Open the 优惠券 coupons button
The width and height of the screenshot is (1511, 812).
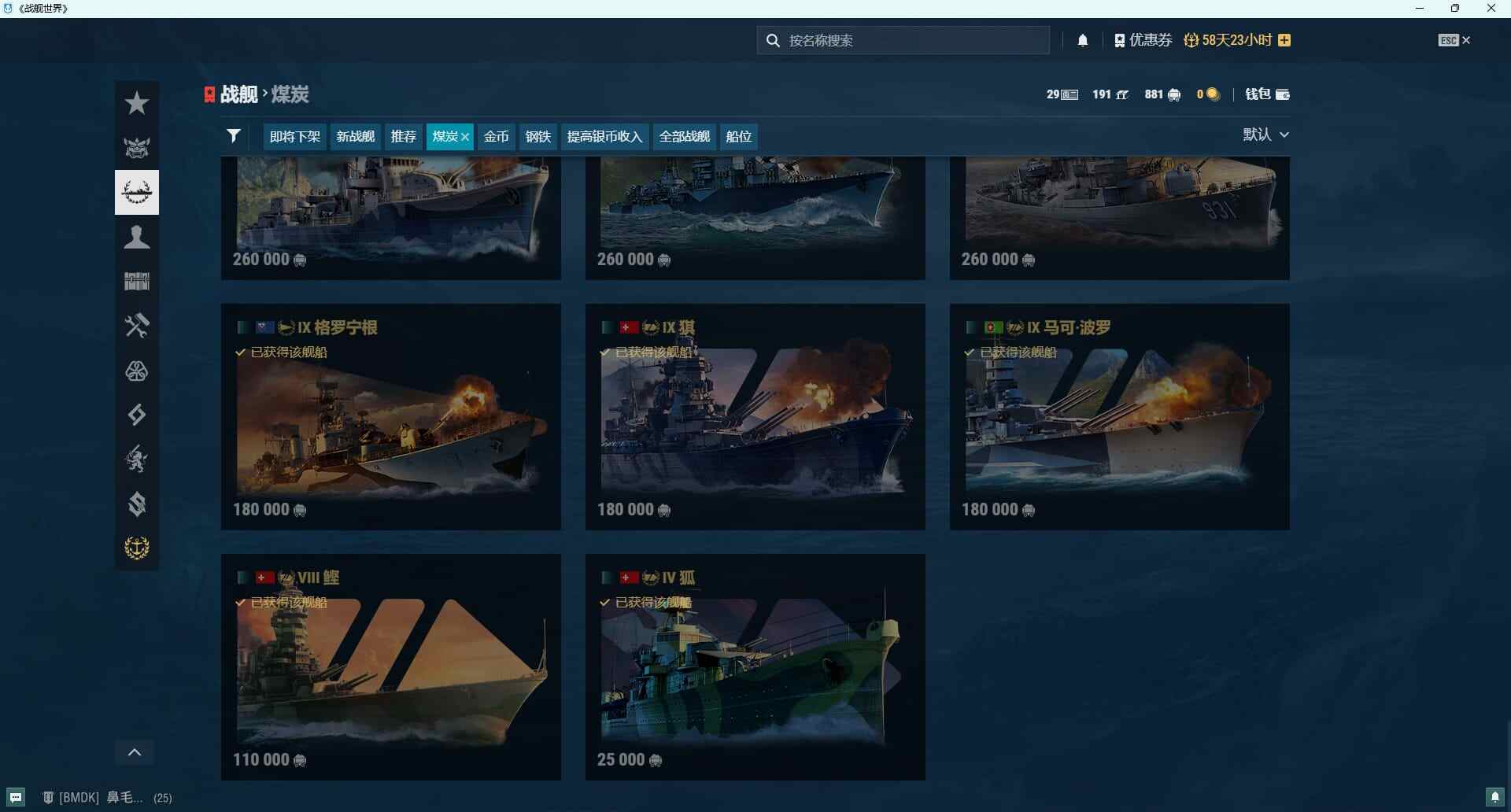(x=1143, y=40)
